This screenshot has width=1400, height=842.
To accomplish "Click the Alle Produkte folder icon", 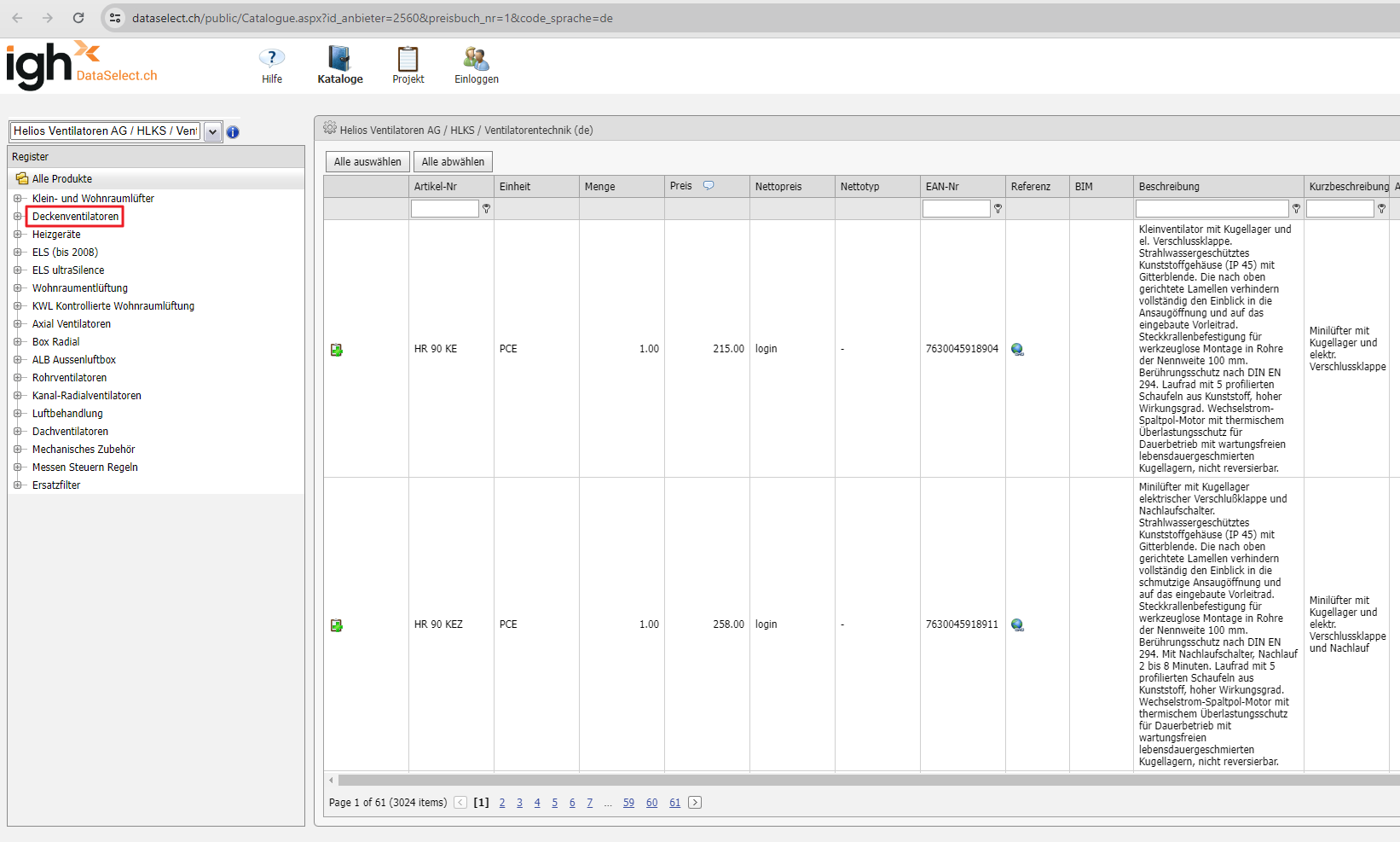I will [x=22, y=178].
